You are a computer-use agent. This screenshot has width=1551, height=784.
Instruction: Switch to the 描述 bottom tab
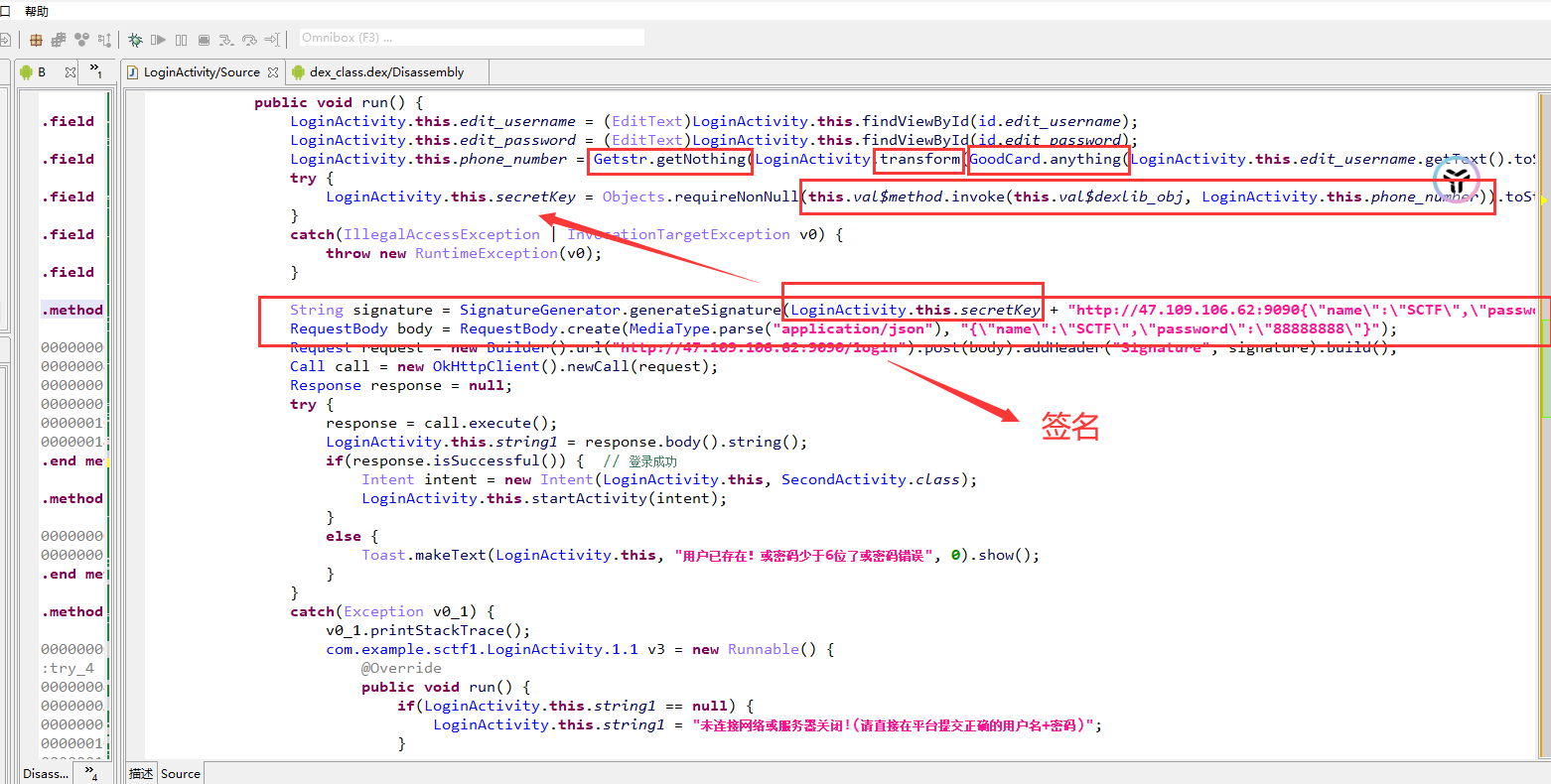[x=141, y=773]
